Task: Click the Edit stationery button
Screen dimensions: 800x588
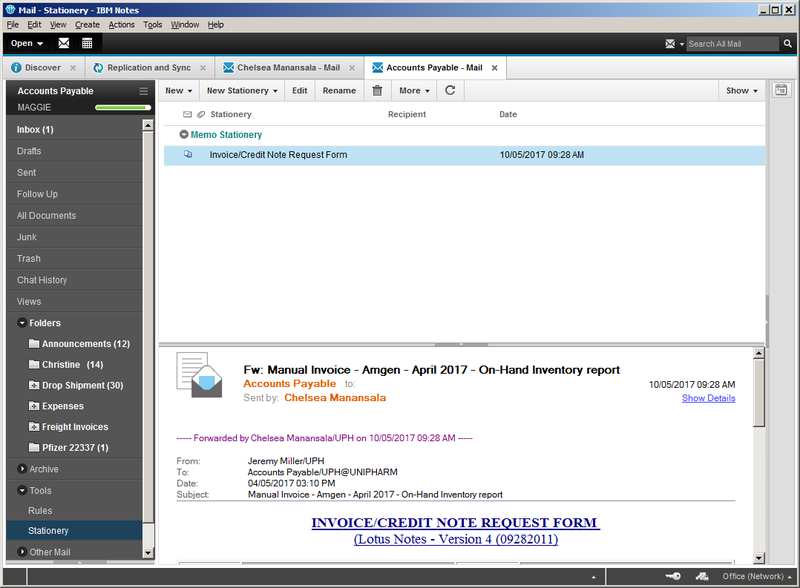Action: click(x=299, y=90)
